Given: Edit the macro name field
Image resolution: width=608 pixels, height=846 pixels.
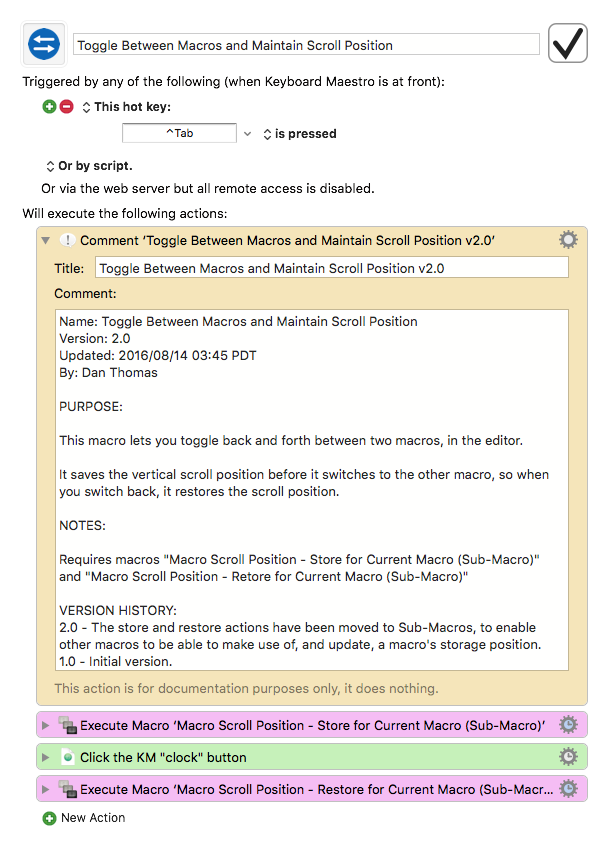Looking at the screenshot, I should click(x=306, y=45).
